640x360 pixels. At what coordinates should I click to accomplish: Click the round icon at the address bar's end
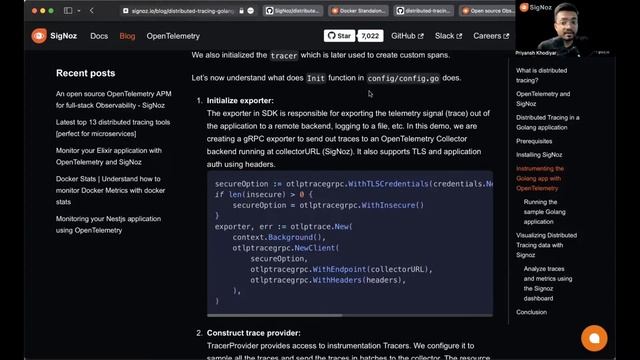251,11
